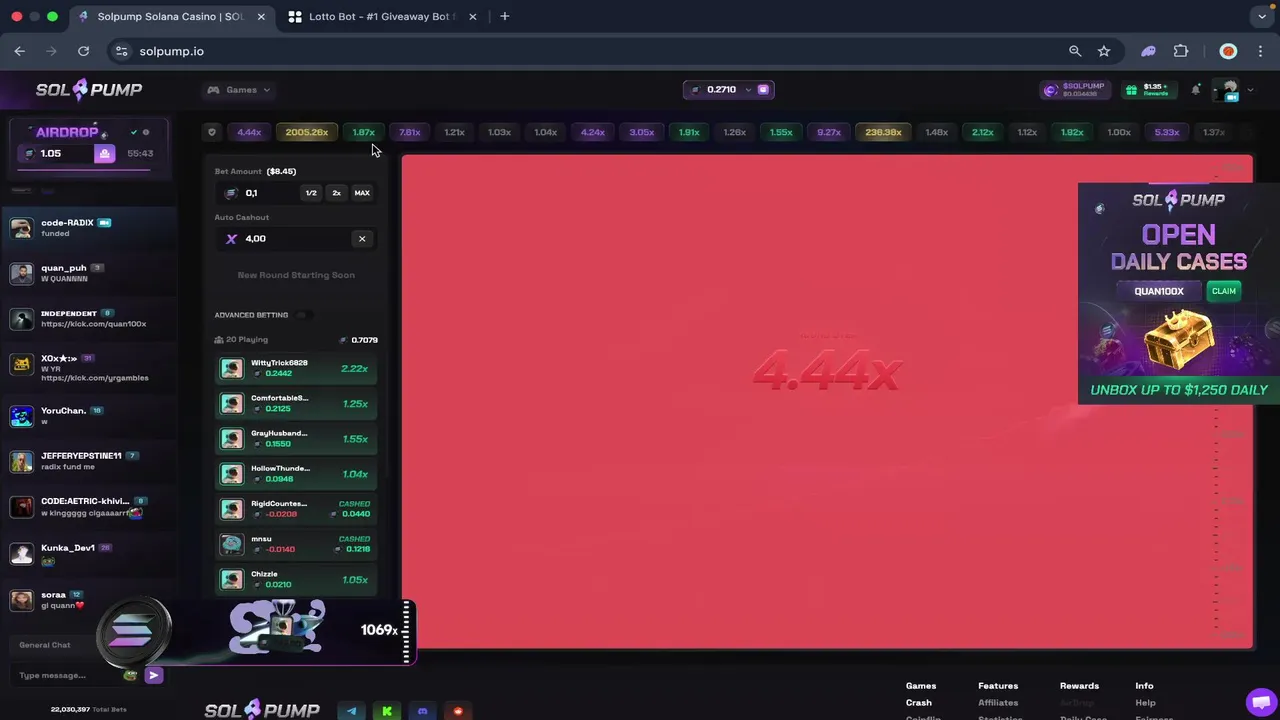Tip into the Airdrop with purple button
This screenshot has width=1280, height=720.
click(x=105, y=153)
